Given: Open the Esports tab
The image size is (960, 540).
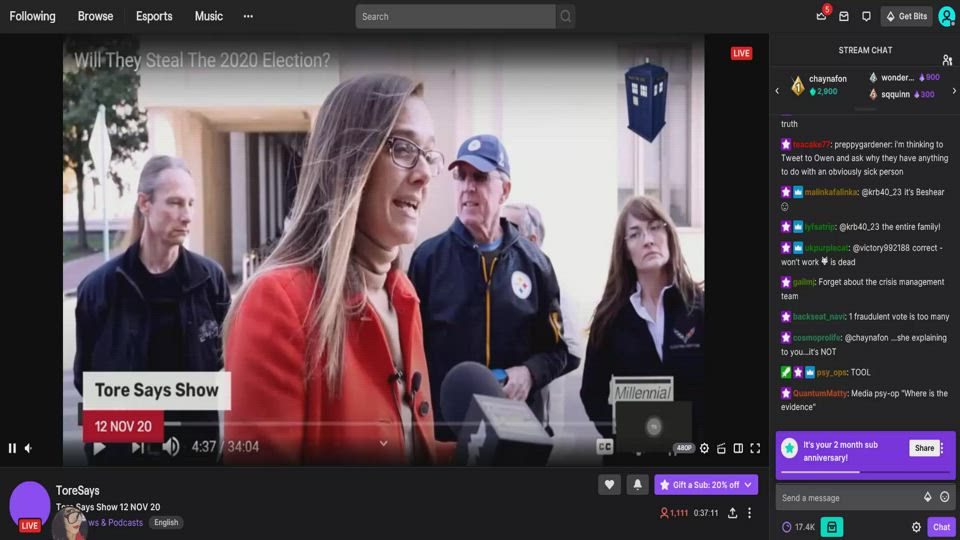Looking at the screenshot, I should [x=154, y=16].
